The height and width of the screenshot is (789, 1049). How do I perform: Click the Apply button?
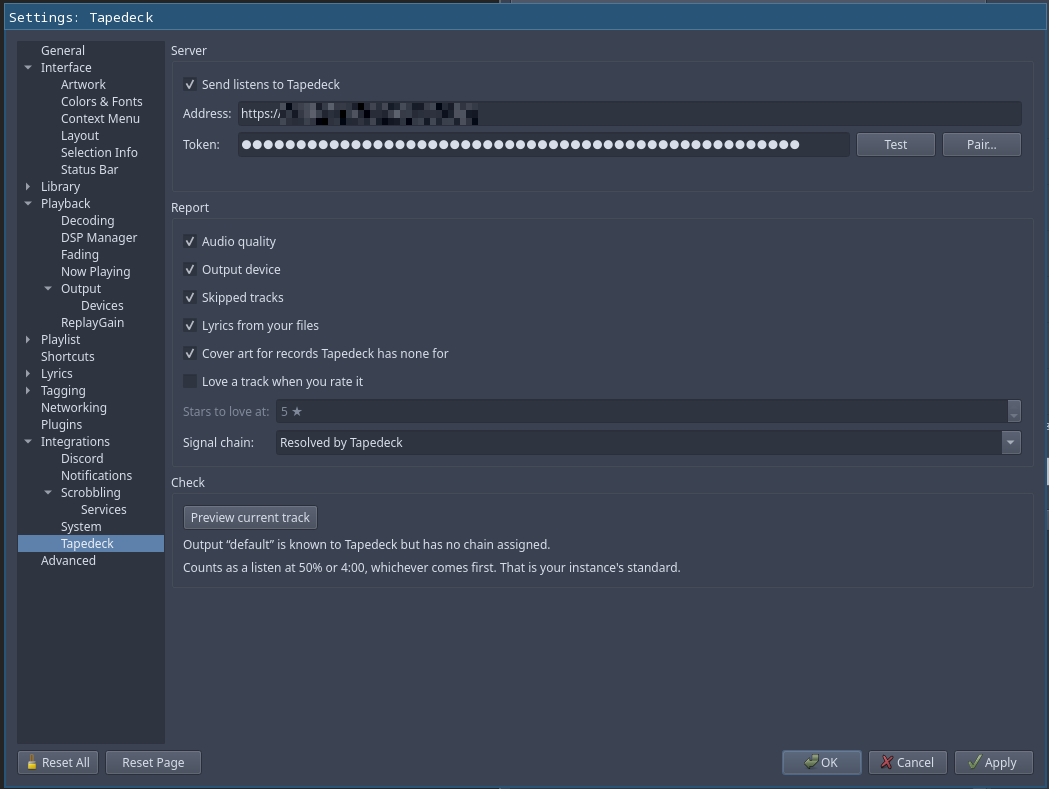pos(993,762)
